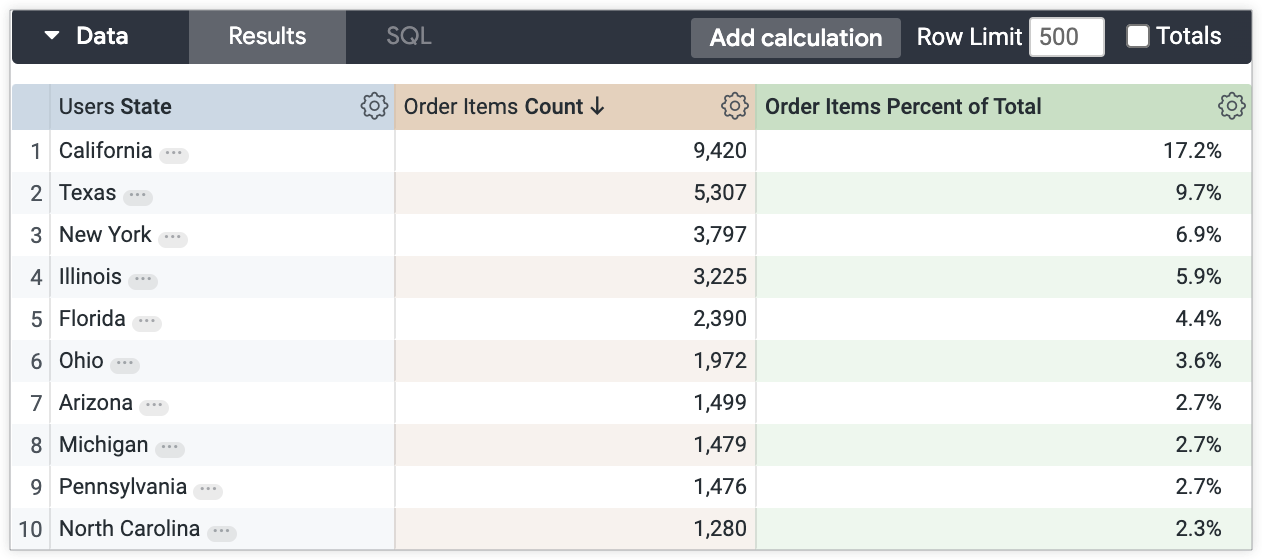Open the ellipsis menu beside Florida

point(147,322)
